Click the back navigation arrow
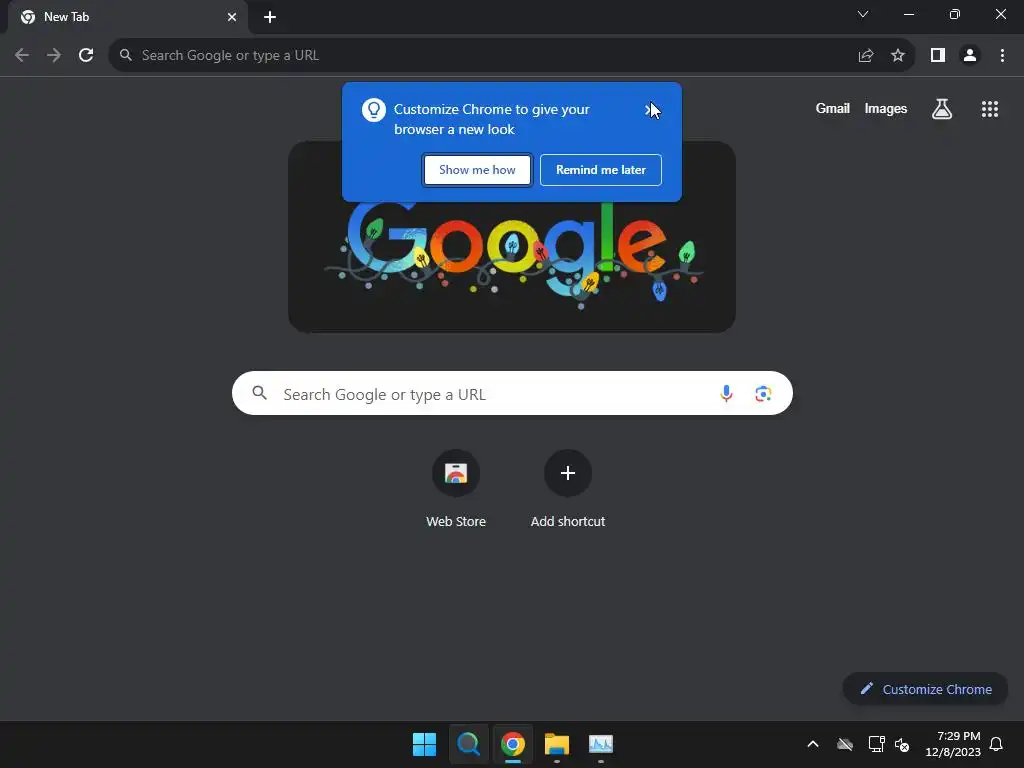This screenshot has height=768, width=1024. [x=22, y=56]
